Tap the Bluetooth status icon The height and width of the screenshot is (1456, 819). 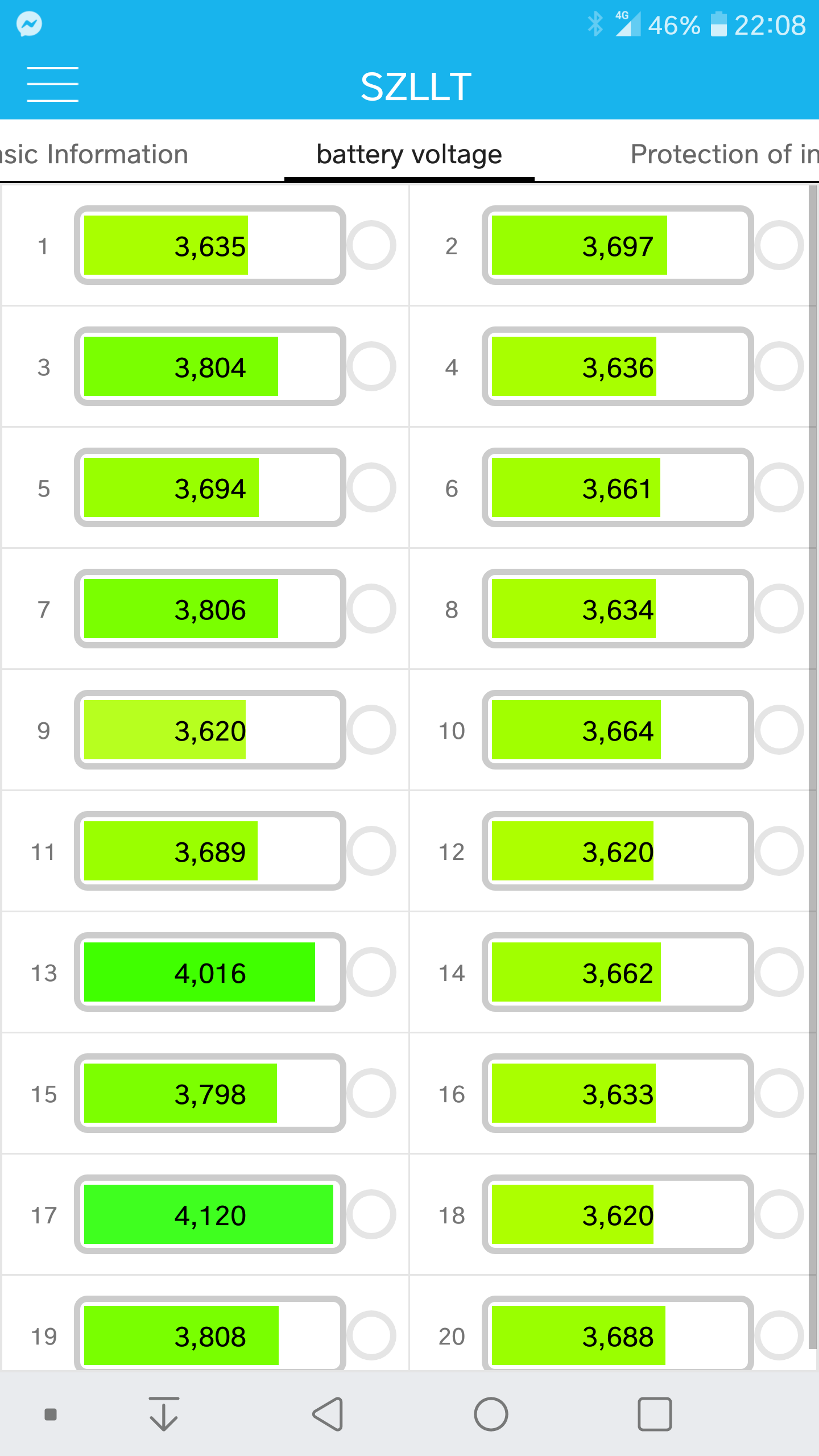[x=595, y=24]
